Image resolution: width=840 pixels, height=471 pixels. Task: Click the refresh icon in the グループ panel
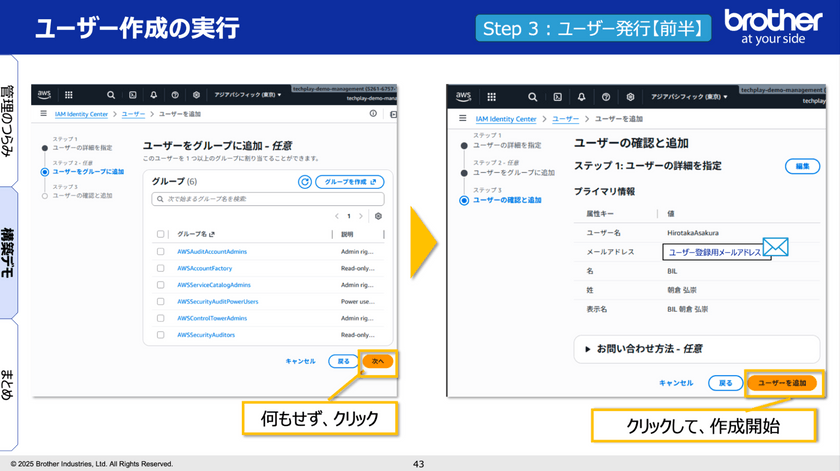[304, 182]
